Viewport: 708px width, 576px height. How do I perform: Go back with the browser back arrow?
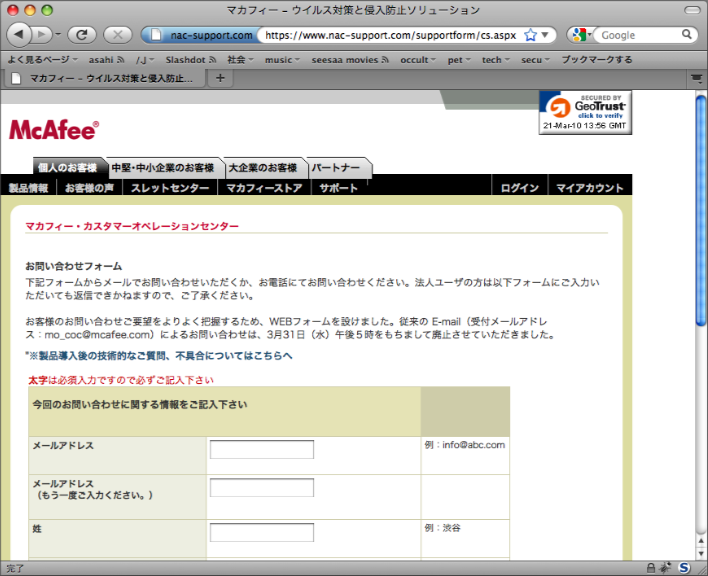18,34
